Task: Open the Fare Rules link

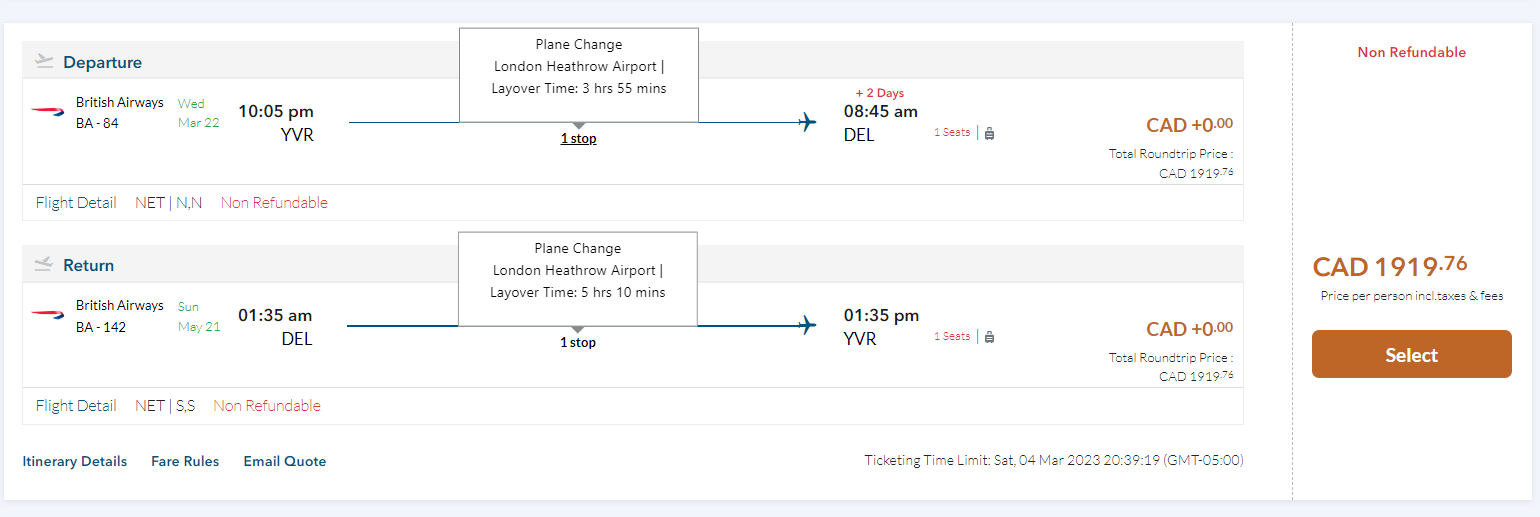Action: (x=185, y=461)
